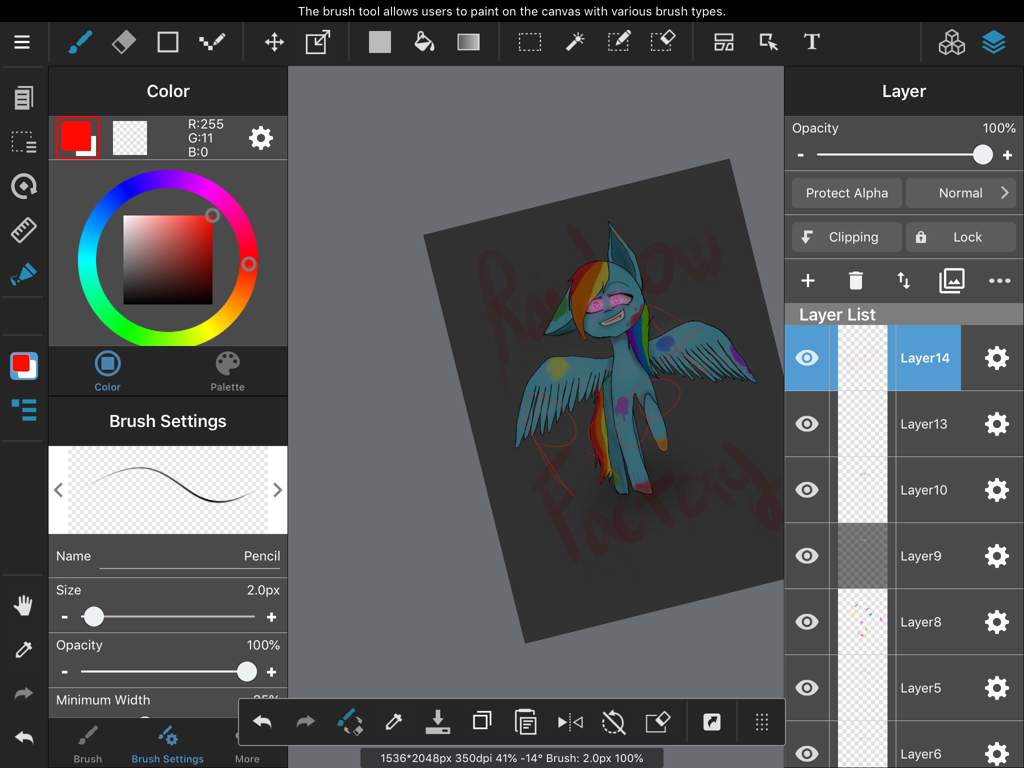1024x768 pixels.
Task: Click the brush Opacity slider handle
Action: coord(246,671)
